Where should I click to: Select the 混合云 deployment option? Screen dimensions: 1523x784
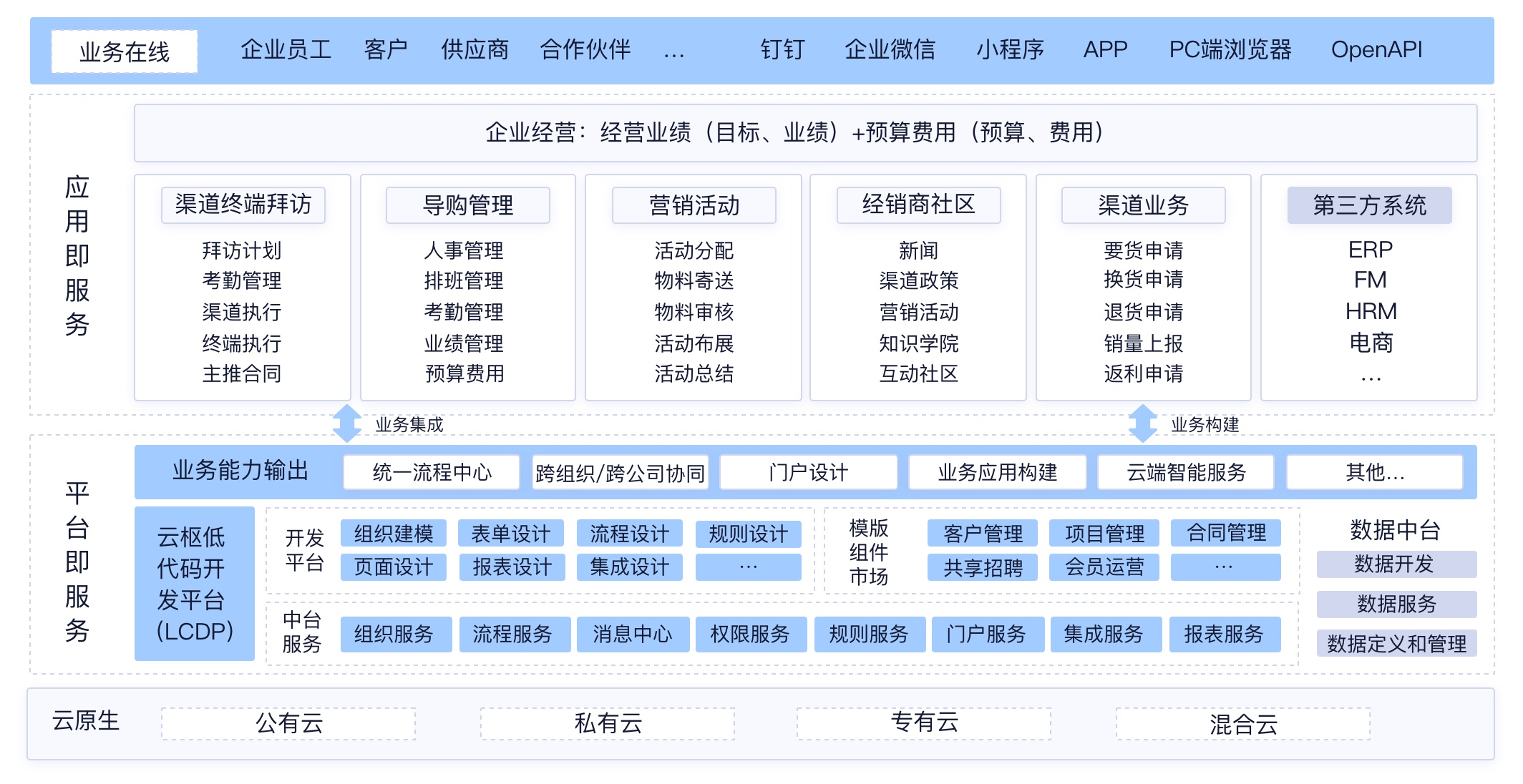pos(1243,724)
